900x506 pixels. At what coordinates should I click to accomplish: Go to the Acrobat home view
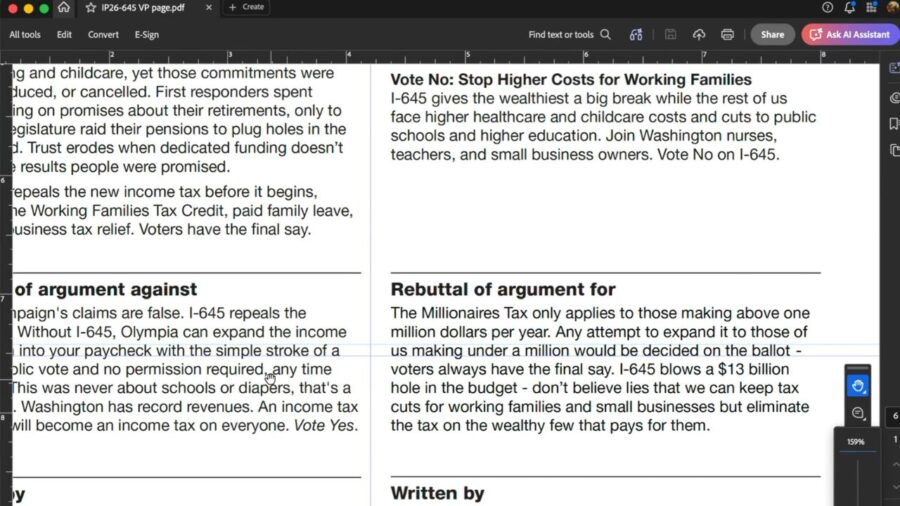pyautogui.click(x=64, y=7)
